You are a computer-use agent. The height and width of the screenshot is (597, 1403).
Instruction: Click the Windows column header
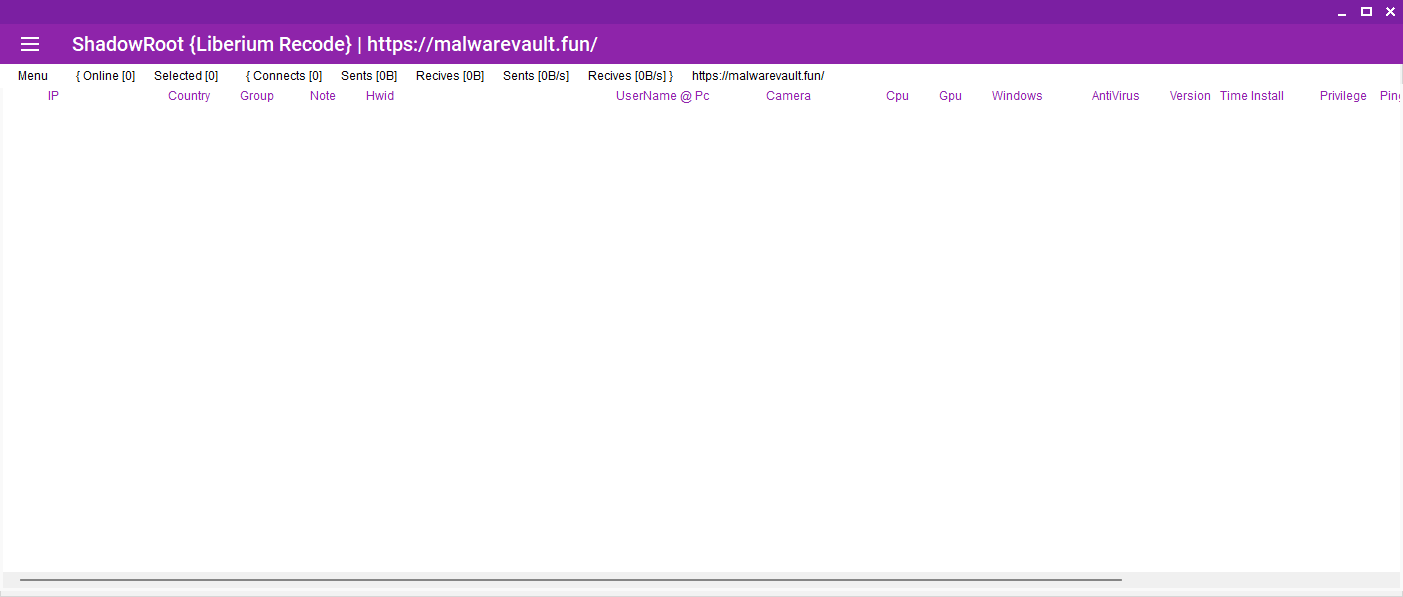click(x=1017, y=96)
